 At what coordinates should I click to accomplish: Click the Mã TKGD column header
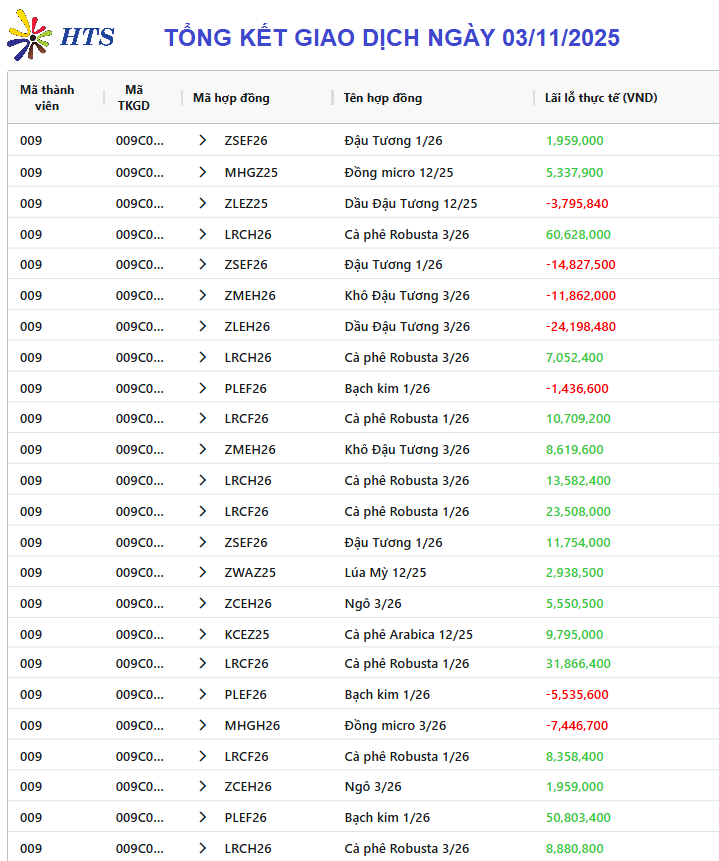[x=134, y=98]
